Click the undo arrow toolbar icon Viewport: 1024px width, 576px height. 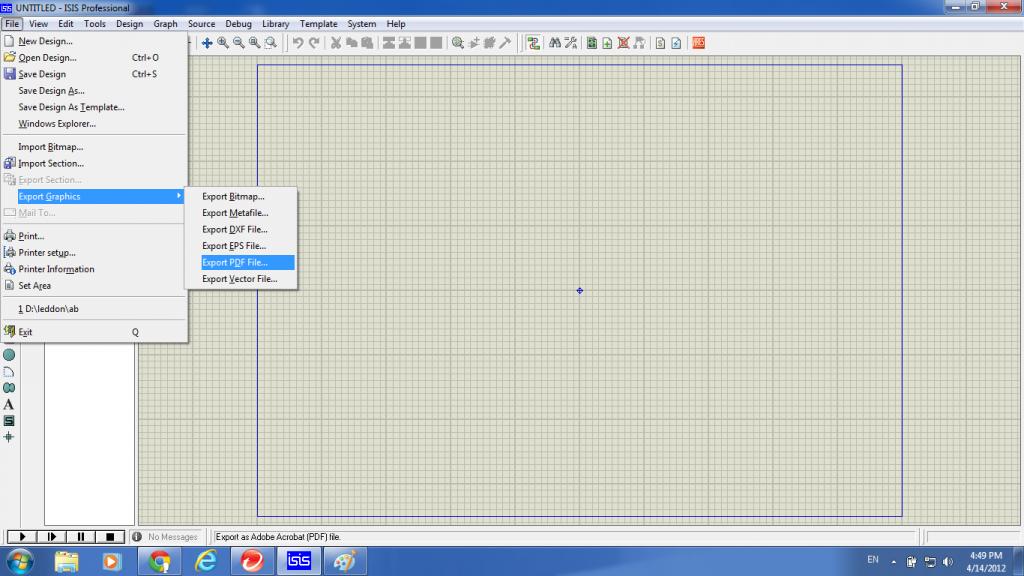[x=298, y=43]
